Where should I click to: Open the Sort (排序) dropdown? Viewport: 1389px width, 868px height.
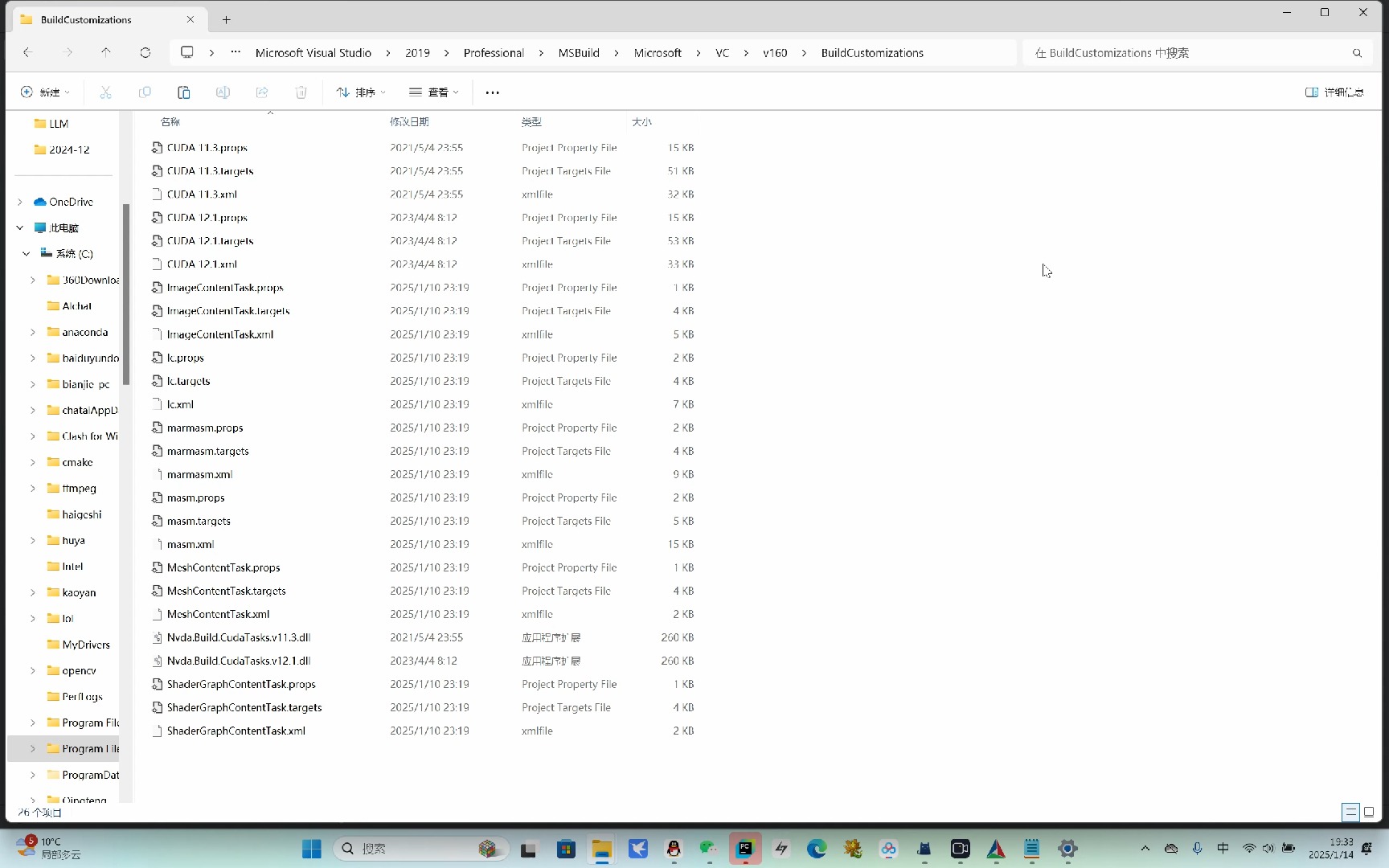click(361, 92)
